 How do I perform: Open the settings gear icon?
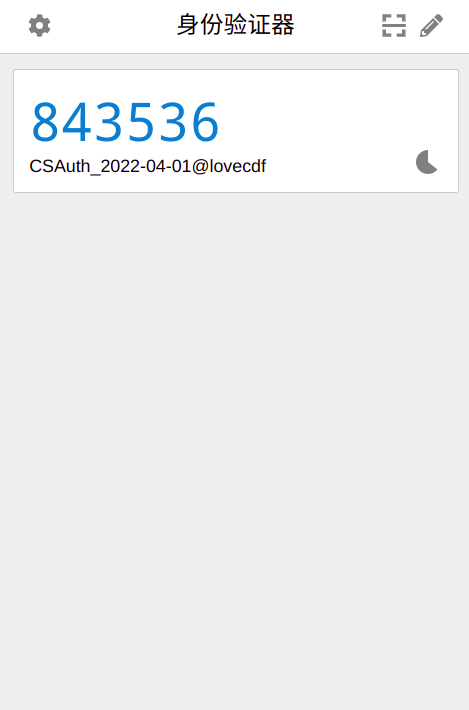(x=39, y=25)
